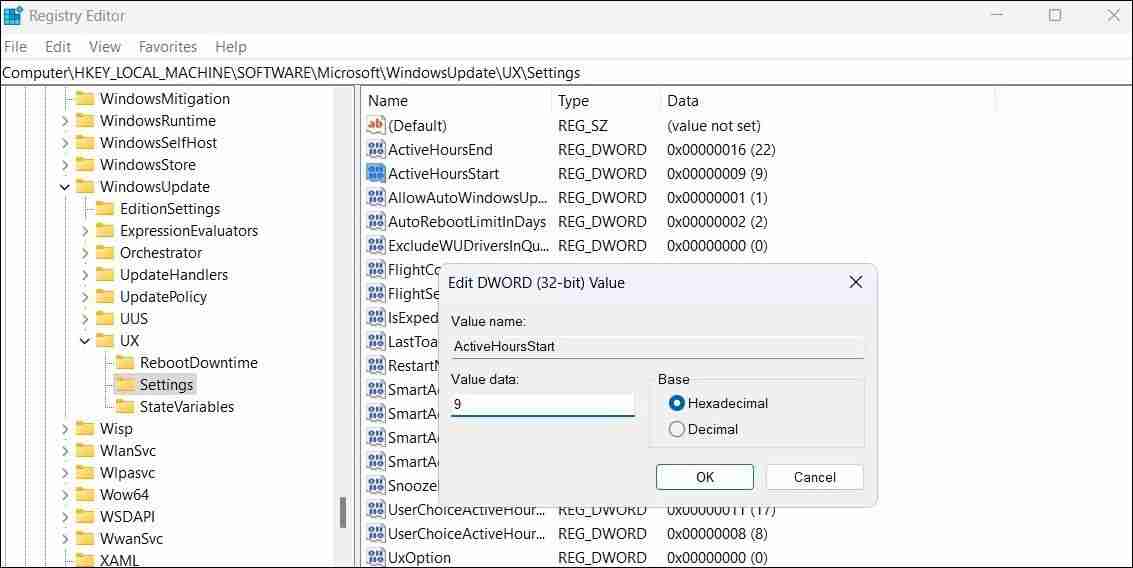Screen dimensions: 1133x568
Task: Click the Wisp folder icon
Action: point(85,429)
